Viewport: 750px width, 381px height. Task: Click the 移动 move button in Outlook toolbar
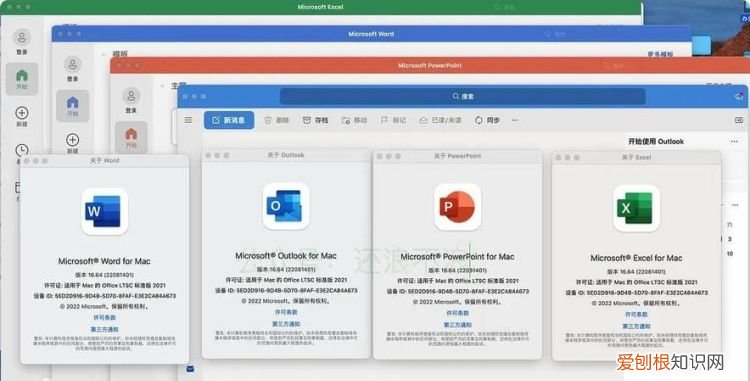tap(354, 120)
